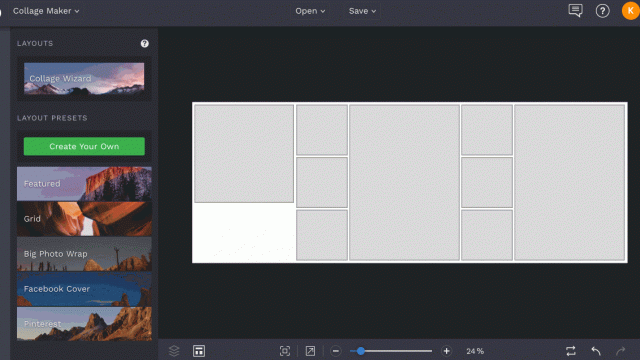Expand the Open menu
The image size is (640, 360).
point(310,11)
